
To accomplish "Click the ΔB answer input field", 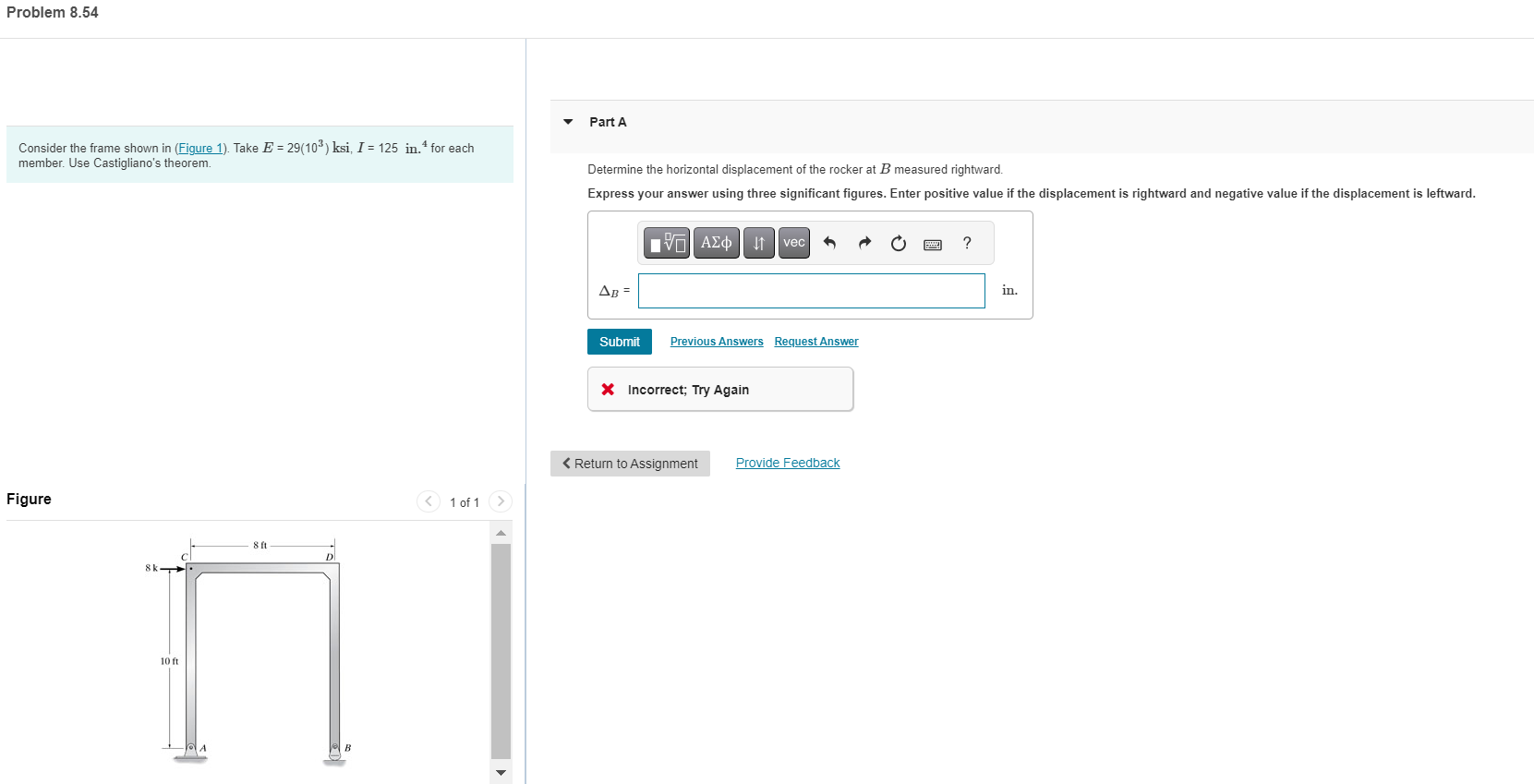I will click(812, 291).
